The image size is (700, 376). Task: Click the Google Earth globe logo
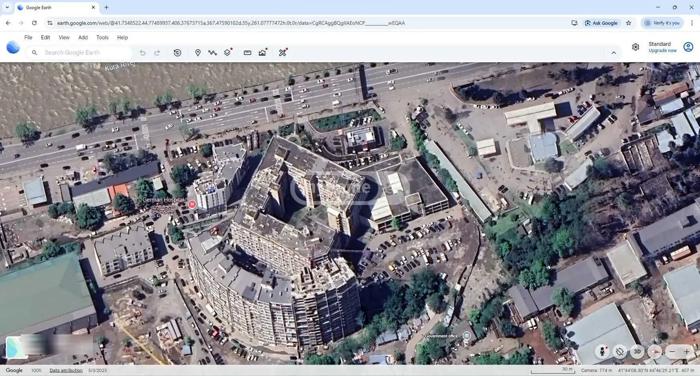tap(13, 47)
